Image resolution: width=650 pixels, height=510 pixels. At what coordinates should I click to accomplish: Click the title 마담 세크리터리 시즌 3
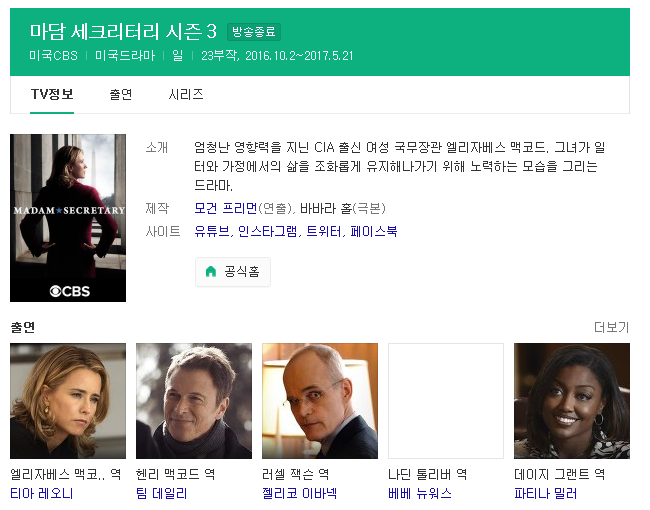click(x=123, y=32)
